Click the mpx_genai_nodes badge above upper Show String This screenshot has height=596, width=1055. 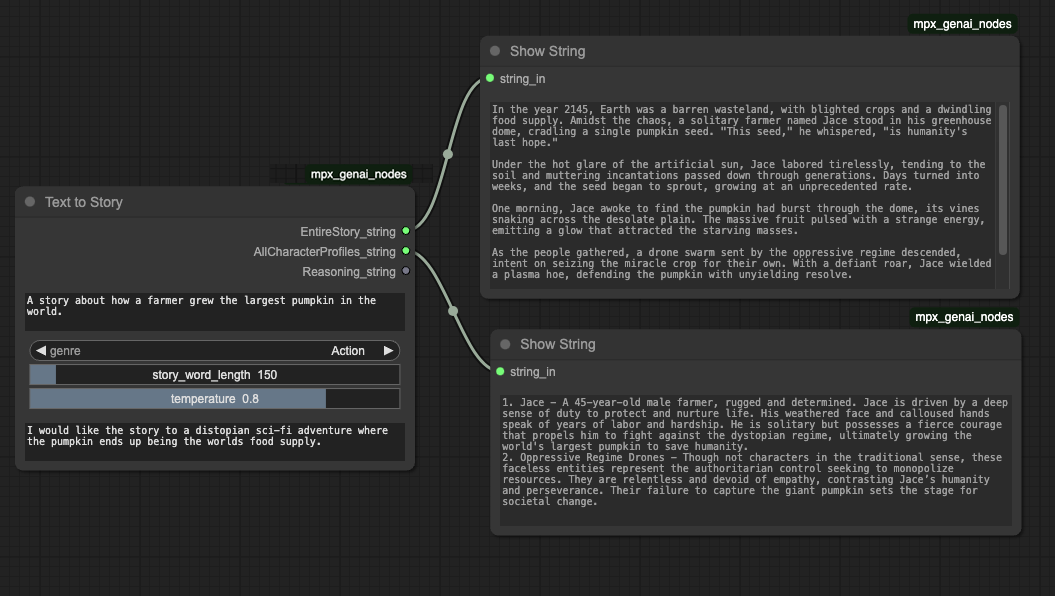(962, 24)
